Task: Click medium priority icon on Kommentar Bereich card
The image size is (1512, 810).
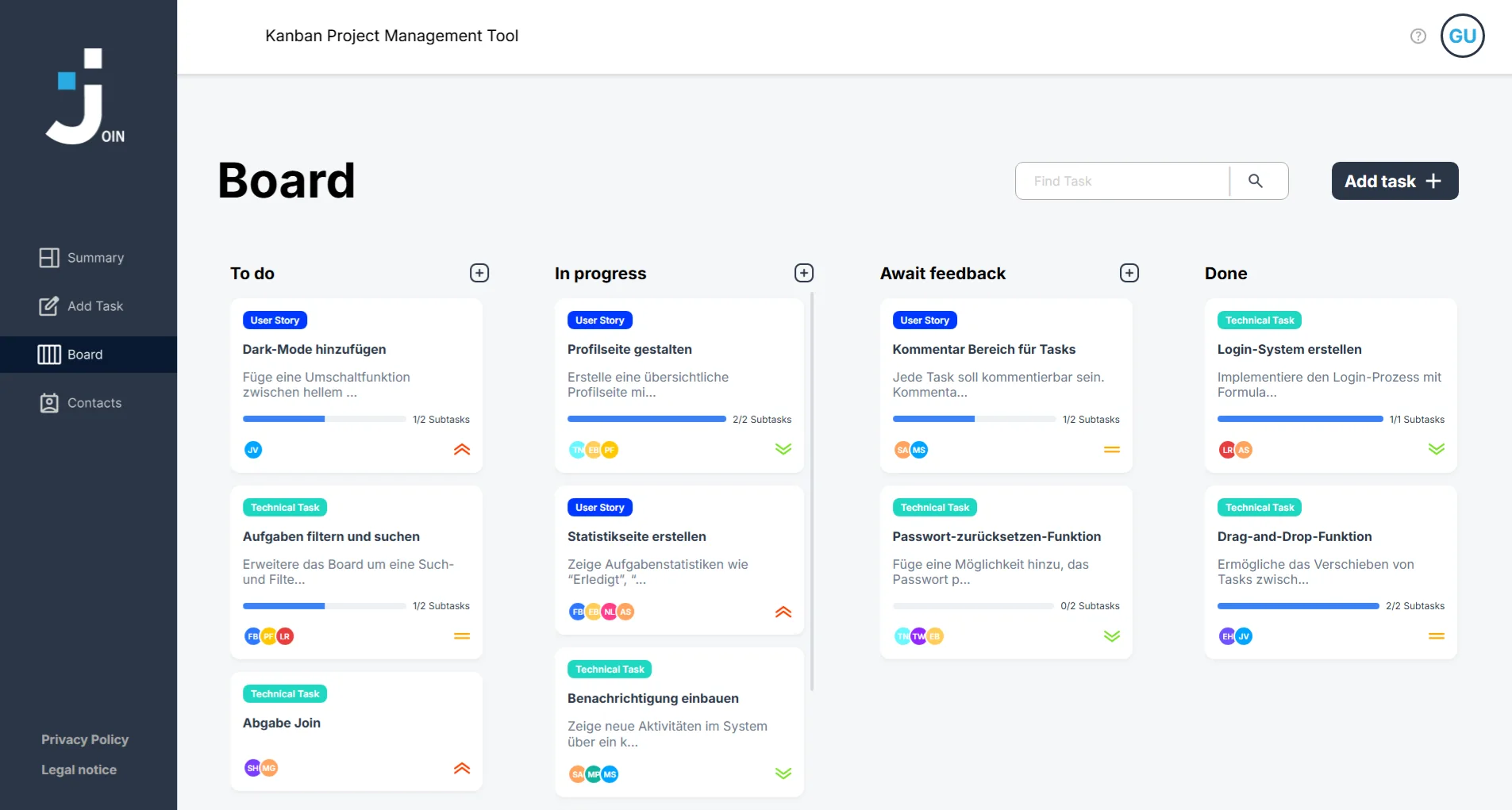Action: [1112, 450]
